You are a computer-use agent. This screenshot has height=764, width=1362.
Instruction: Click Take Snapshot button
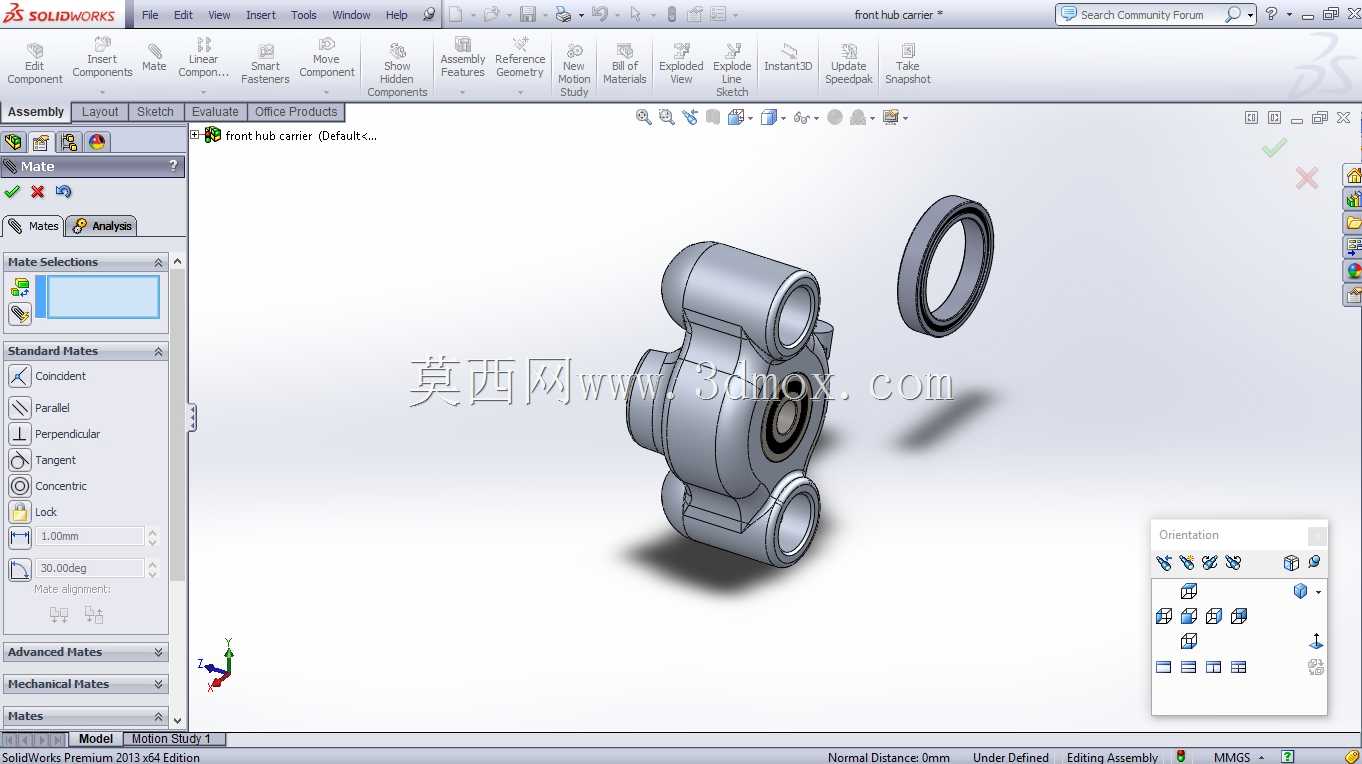tap(907, 64)
